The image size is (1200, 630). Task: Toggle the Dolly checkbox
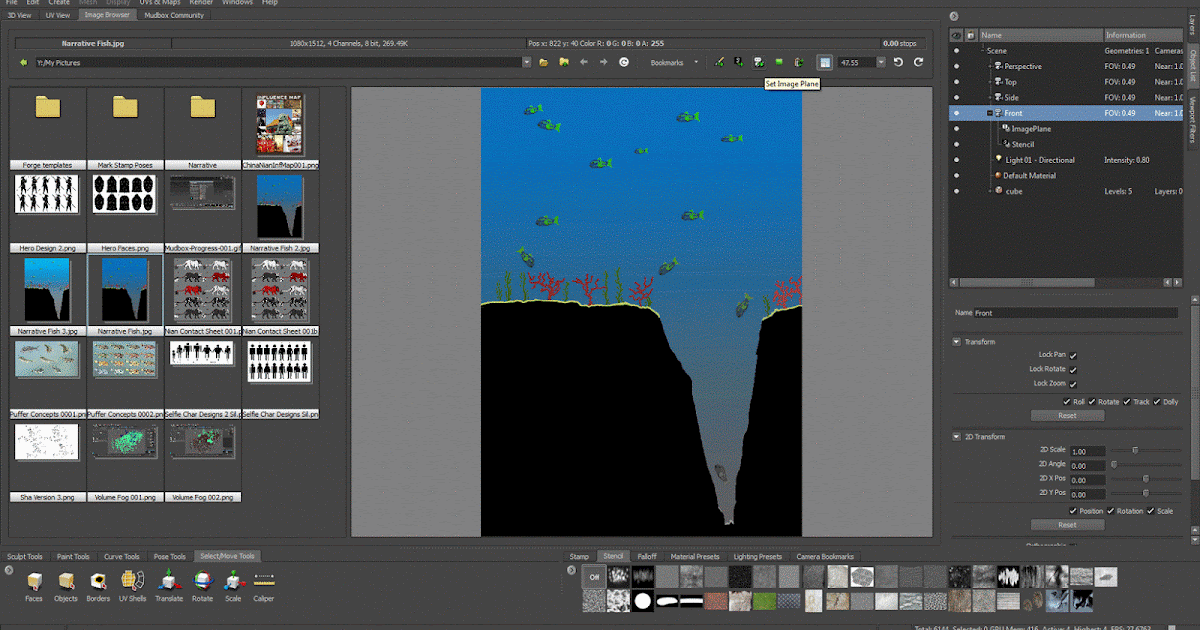1159,401
